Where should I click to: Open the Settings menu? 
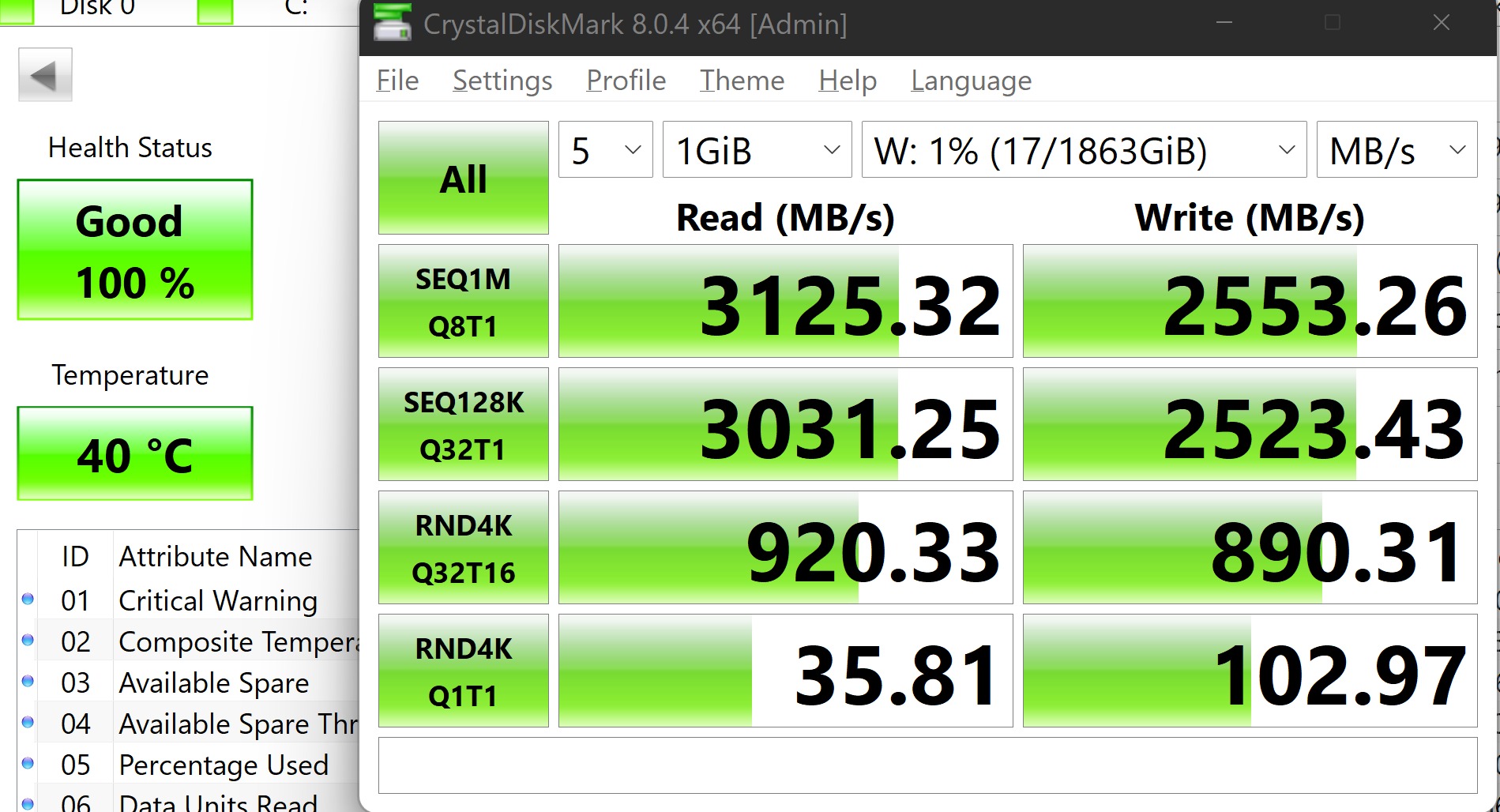(x=502, y=80)
